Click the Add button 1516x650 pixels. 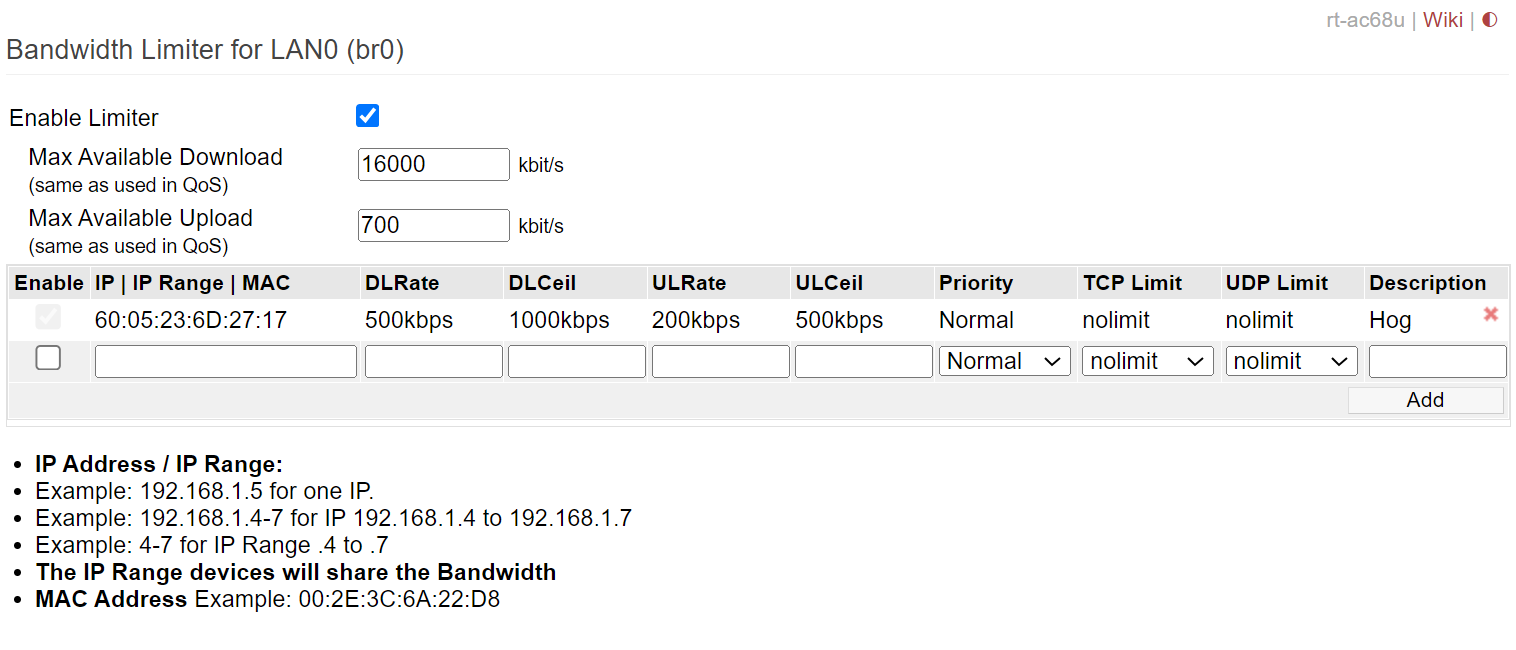coord(1425,400)
